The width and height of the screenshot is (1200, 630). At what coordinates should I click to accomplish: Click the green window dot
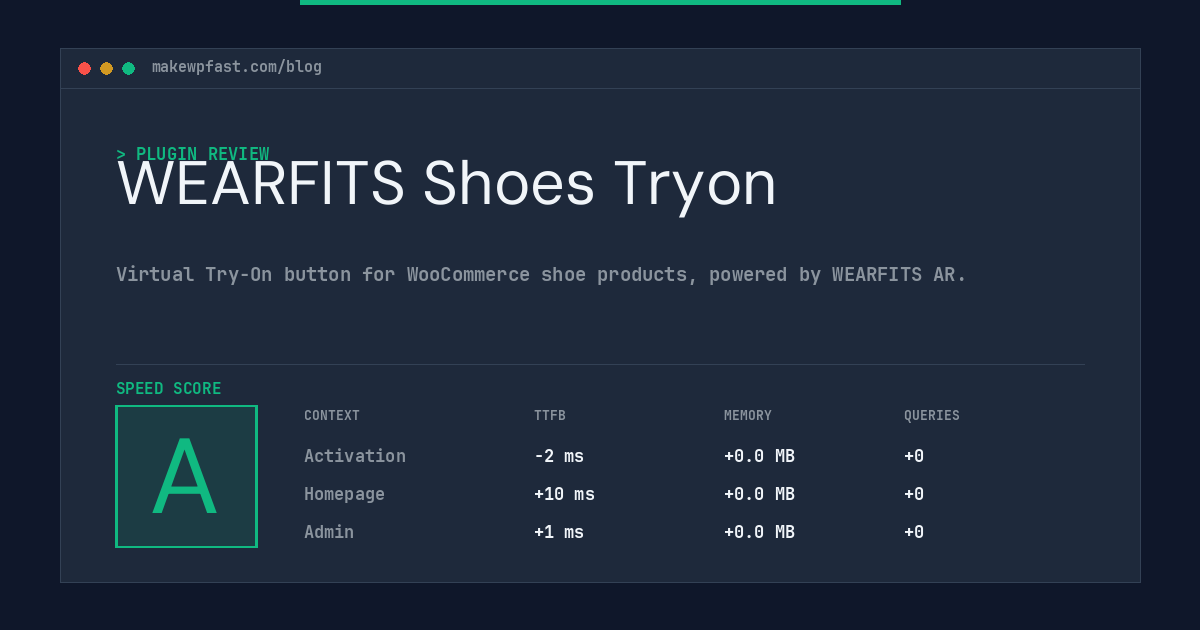[x=128, y=68]
